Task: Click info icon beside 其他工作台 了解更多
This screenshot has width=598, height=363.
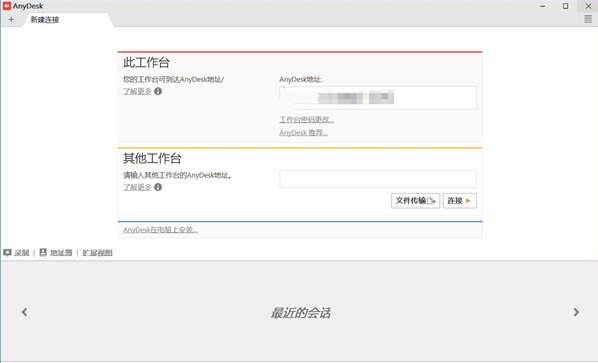Action: (x=158, y=187)
